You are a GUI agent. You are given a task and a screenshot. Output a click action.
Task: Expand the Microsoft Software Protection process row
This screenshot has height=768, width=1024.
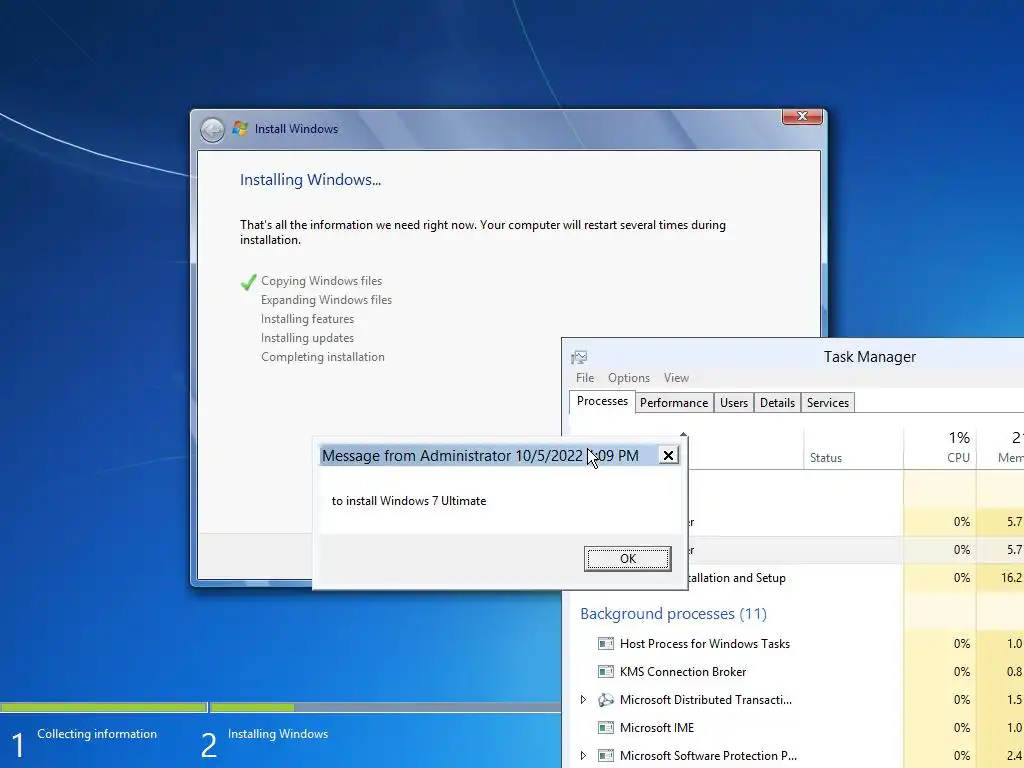[583, 756]
